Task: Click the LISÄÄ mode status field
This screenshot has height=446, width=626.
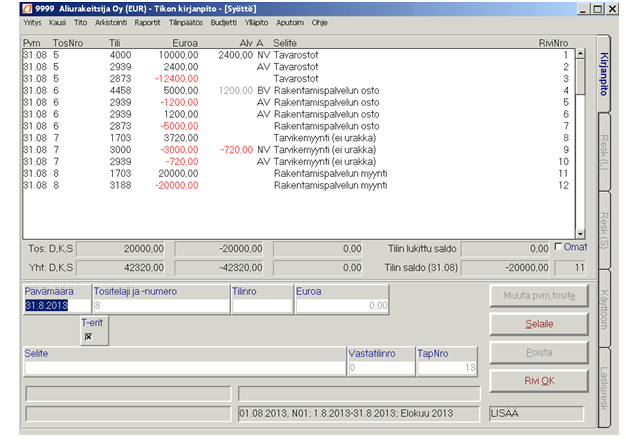Action: pos(537,413)
